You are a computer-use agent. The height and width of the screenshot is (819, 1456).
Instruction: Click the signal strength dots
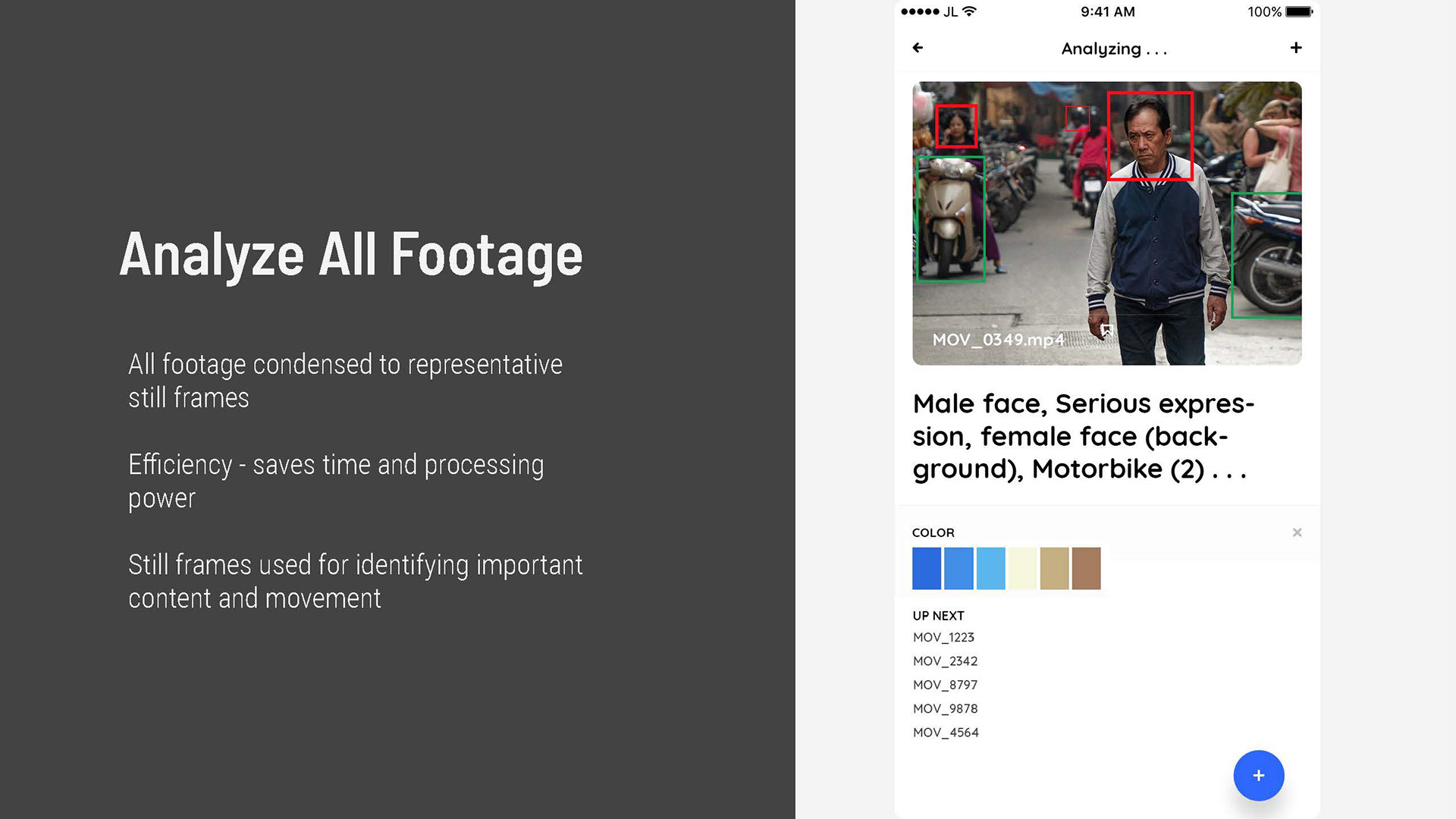pyautogui.click(x=920, y=11)
